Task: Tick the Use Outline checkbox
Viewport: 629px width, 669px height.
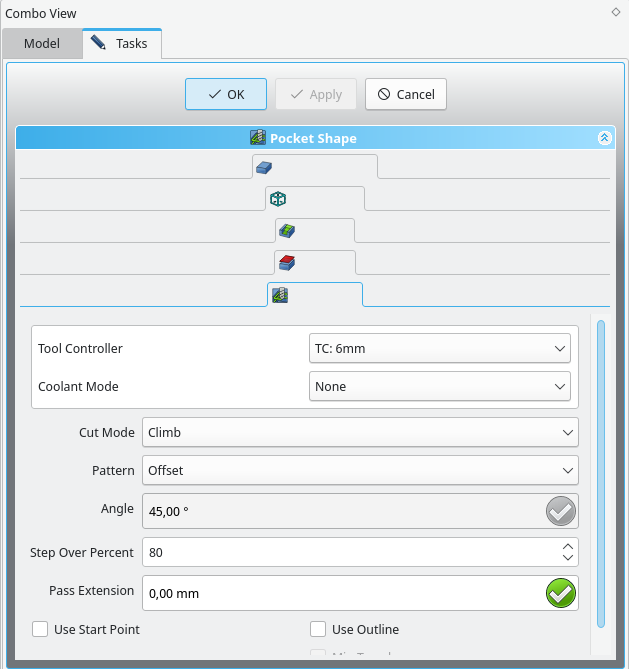Action: (319, 629)
